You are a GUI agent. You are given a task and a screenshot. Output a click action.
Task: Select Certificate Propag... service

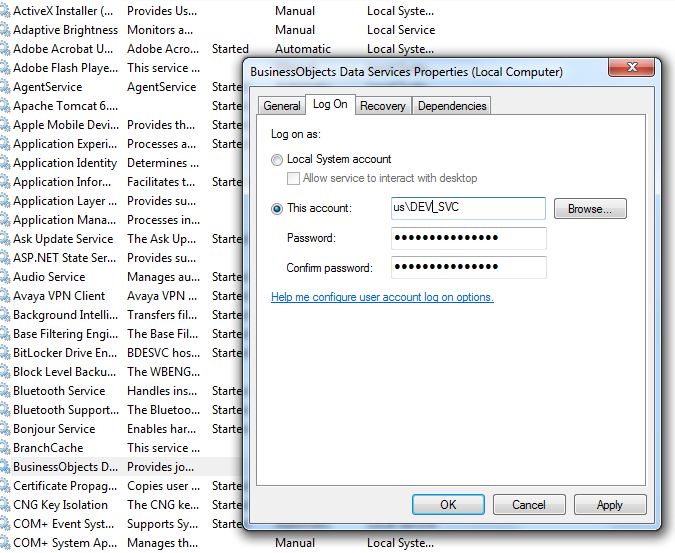[x=65, y=486]
